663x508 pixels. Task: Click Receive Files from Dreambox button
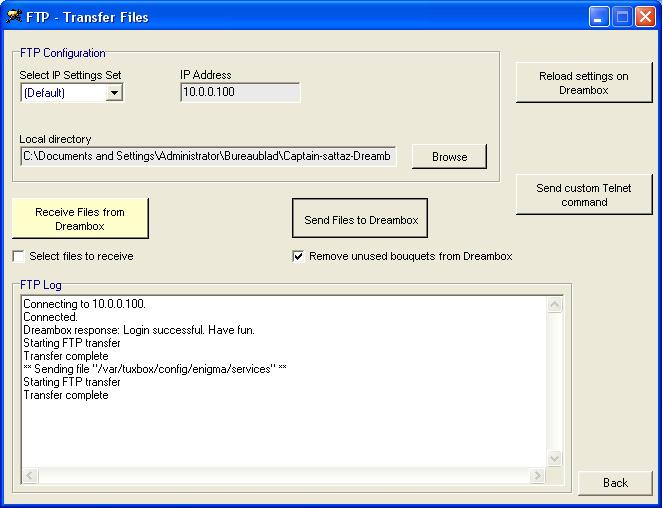click(x=80, y=219)
